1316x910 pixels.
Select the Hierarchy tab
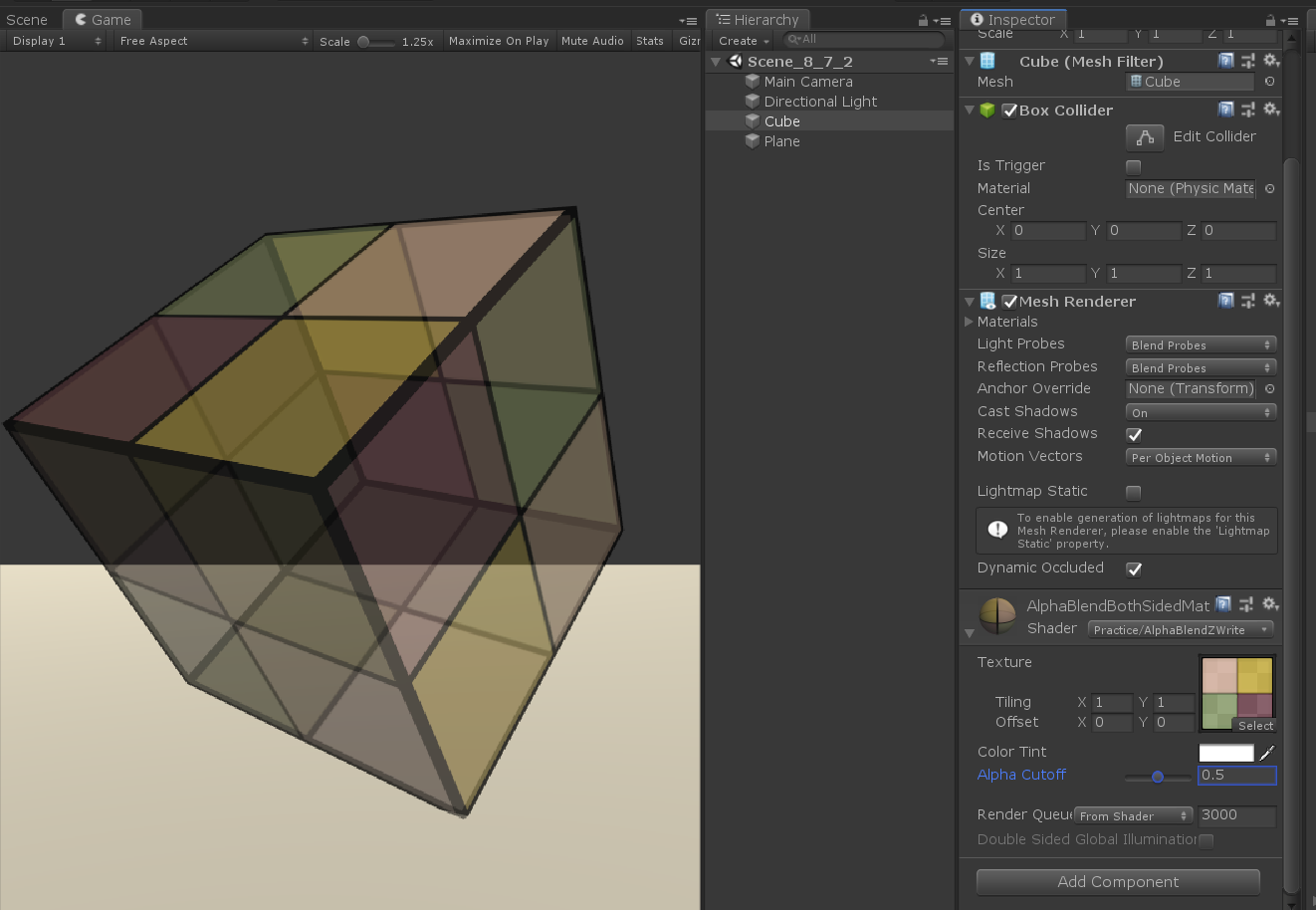tap(758, 20)
